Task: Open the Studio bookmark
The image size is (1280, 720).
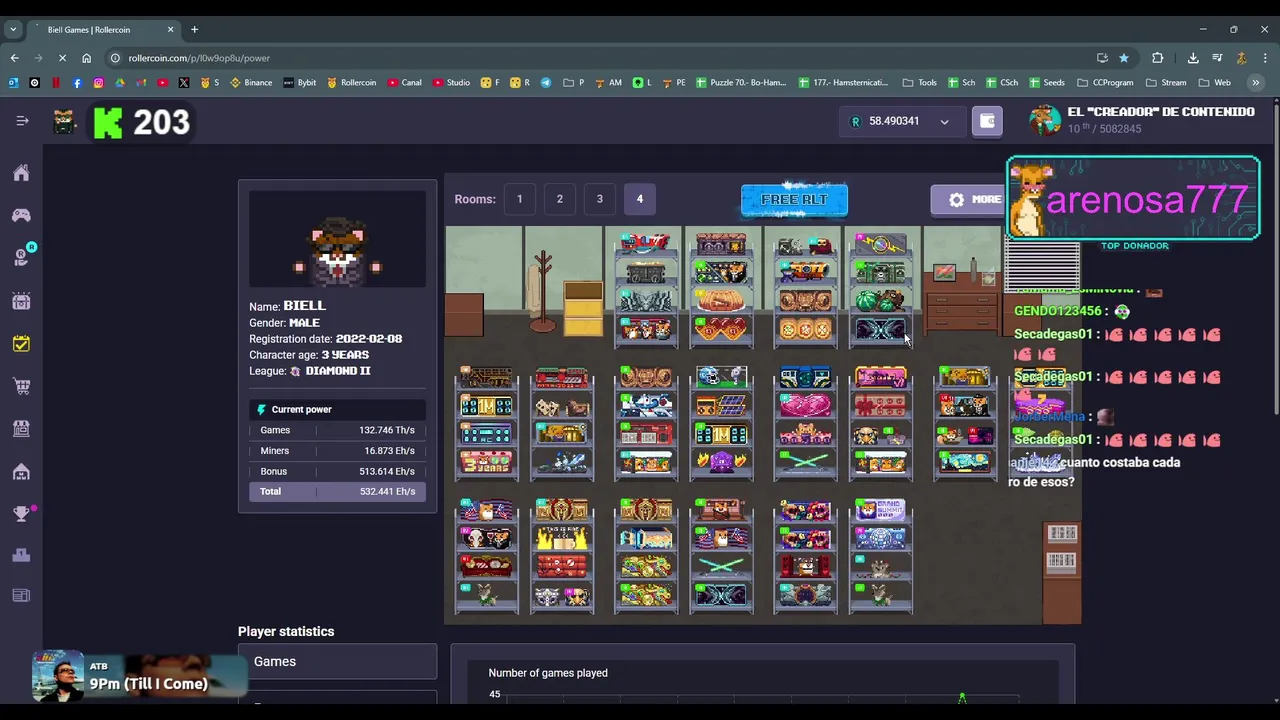Action: pyautogui.click(x=451, y=83)
